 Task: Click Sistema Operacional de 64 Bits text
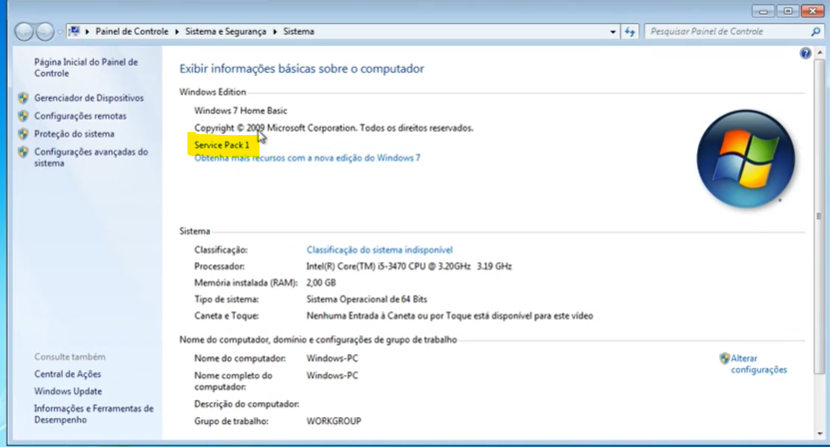pos(366,299)
